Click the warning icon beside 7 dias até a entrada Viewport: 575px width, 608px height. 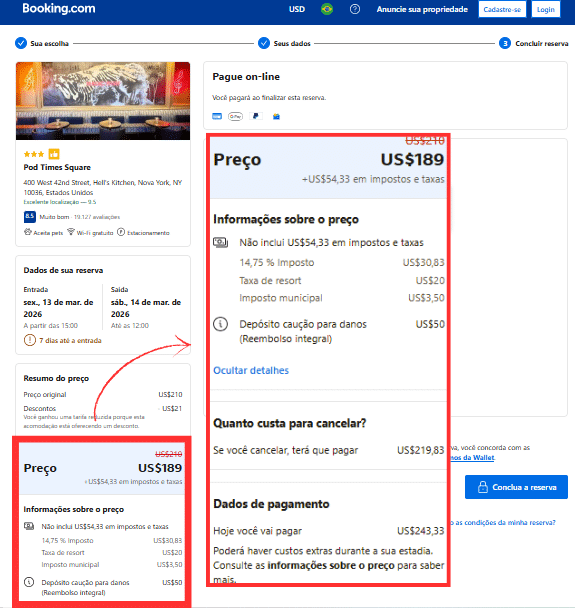tap(30, 340)
